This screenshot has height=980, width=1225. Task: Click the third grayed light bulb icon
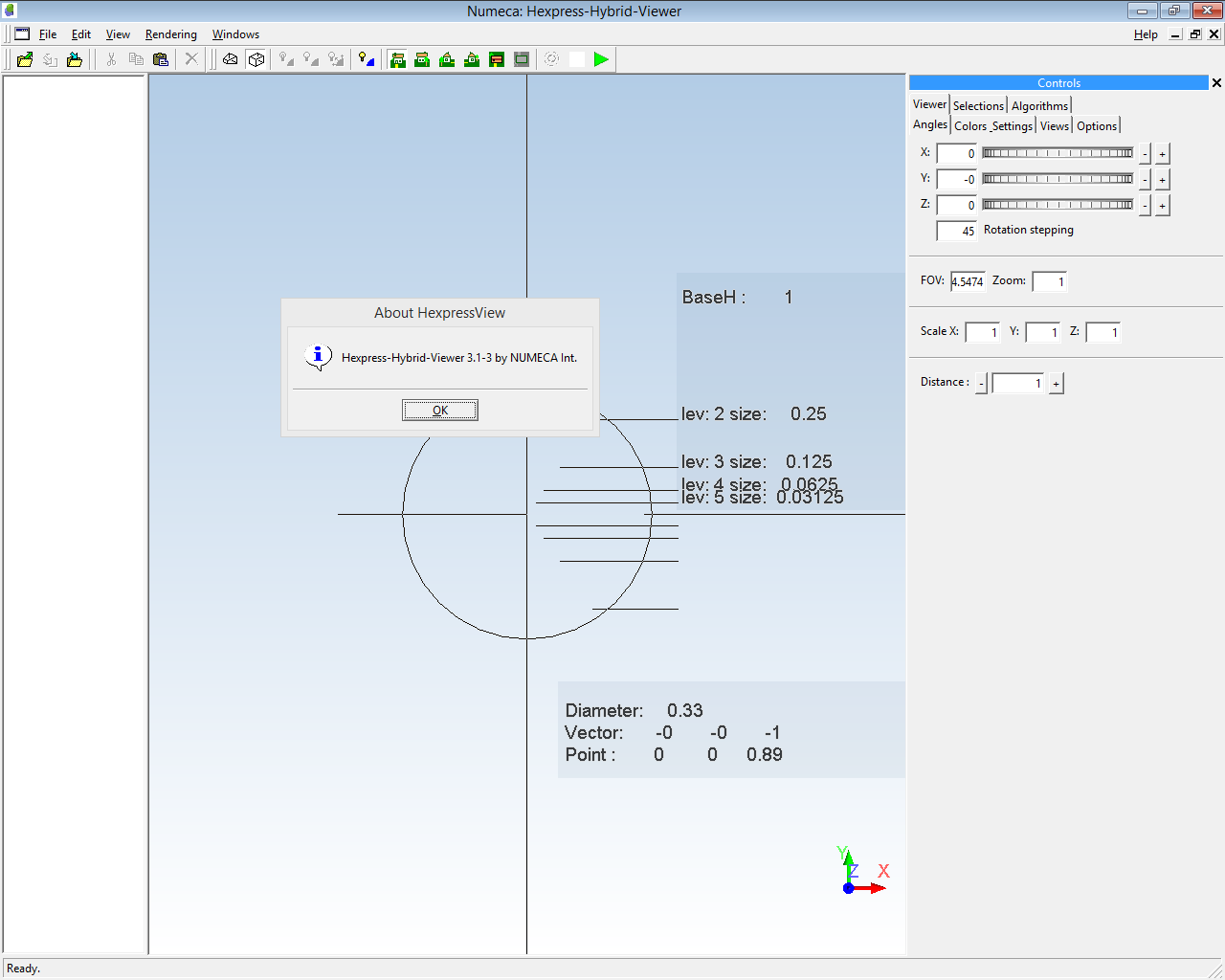click(336, 59)
